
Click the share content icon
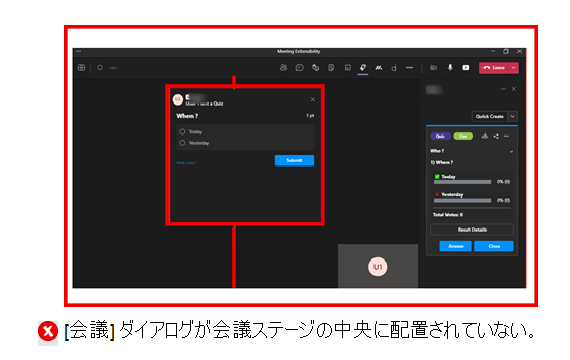[466, 68]
